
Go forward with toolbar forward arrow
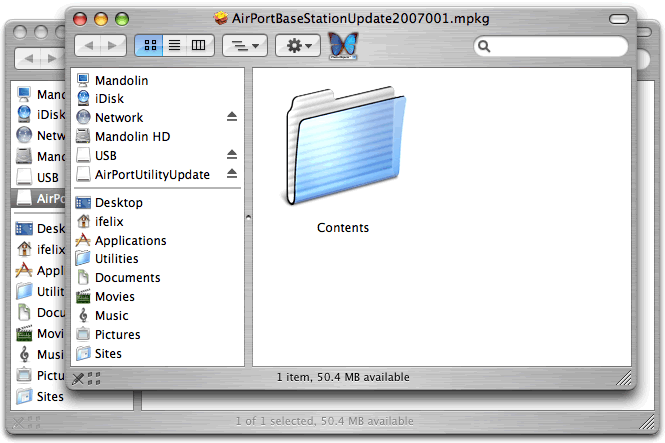113,45
